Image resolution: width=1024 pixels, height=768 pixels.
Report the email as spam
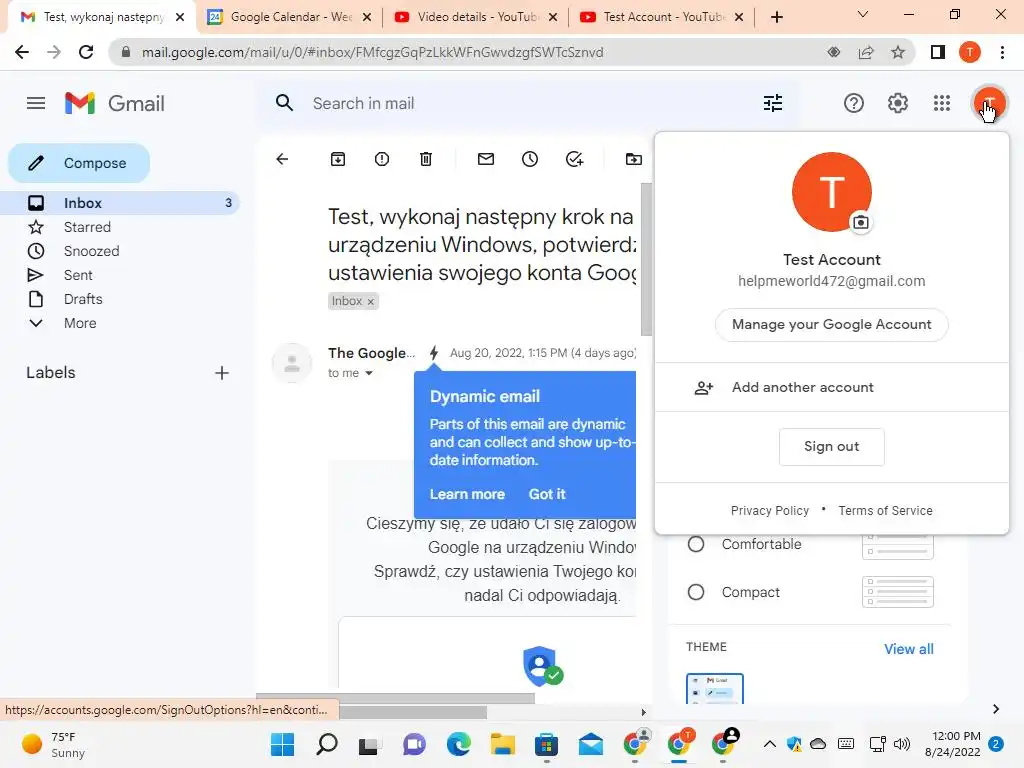click(382, 159)
